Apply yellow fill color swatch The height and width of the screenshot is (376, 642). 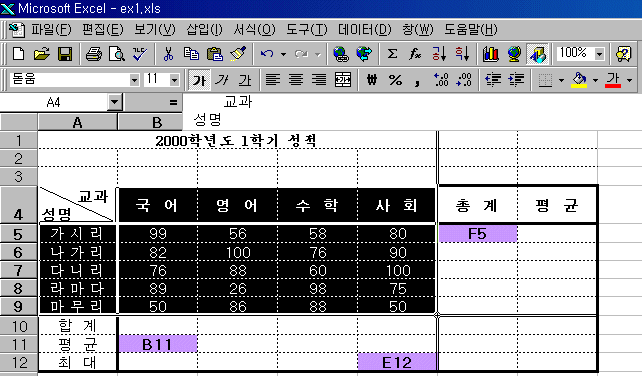(579, 79)
